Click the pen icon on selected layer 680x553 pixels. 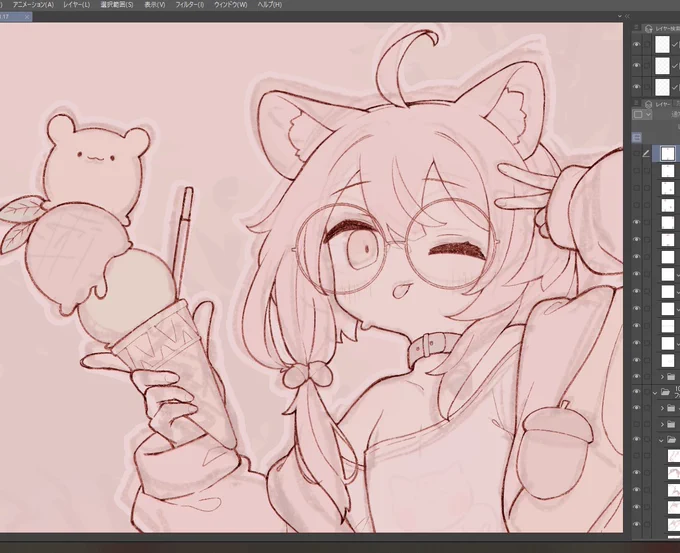point(646,153)
